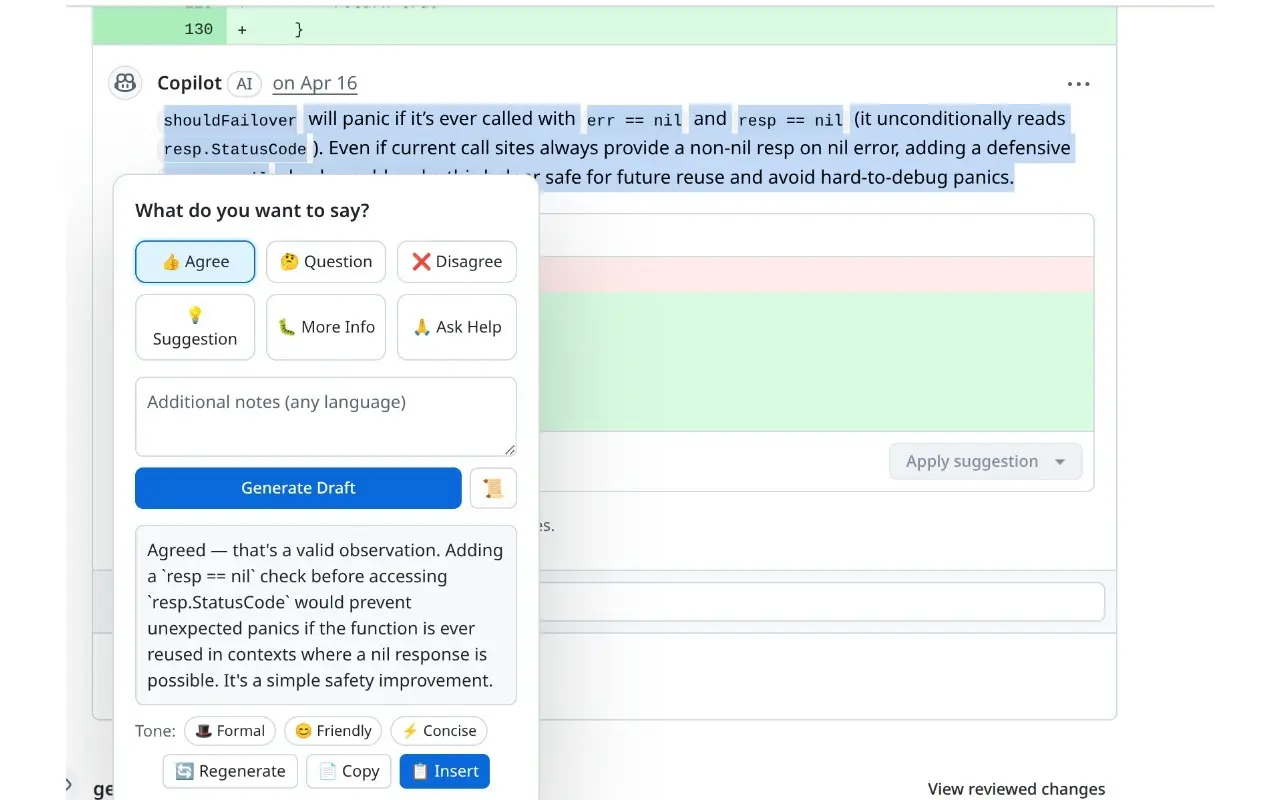Click the Copilot author name
The width and height of the screenshot is (1280, 800).
(189, 83)
